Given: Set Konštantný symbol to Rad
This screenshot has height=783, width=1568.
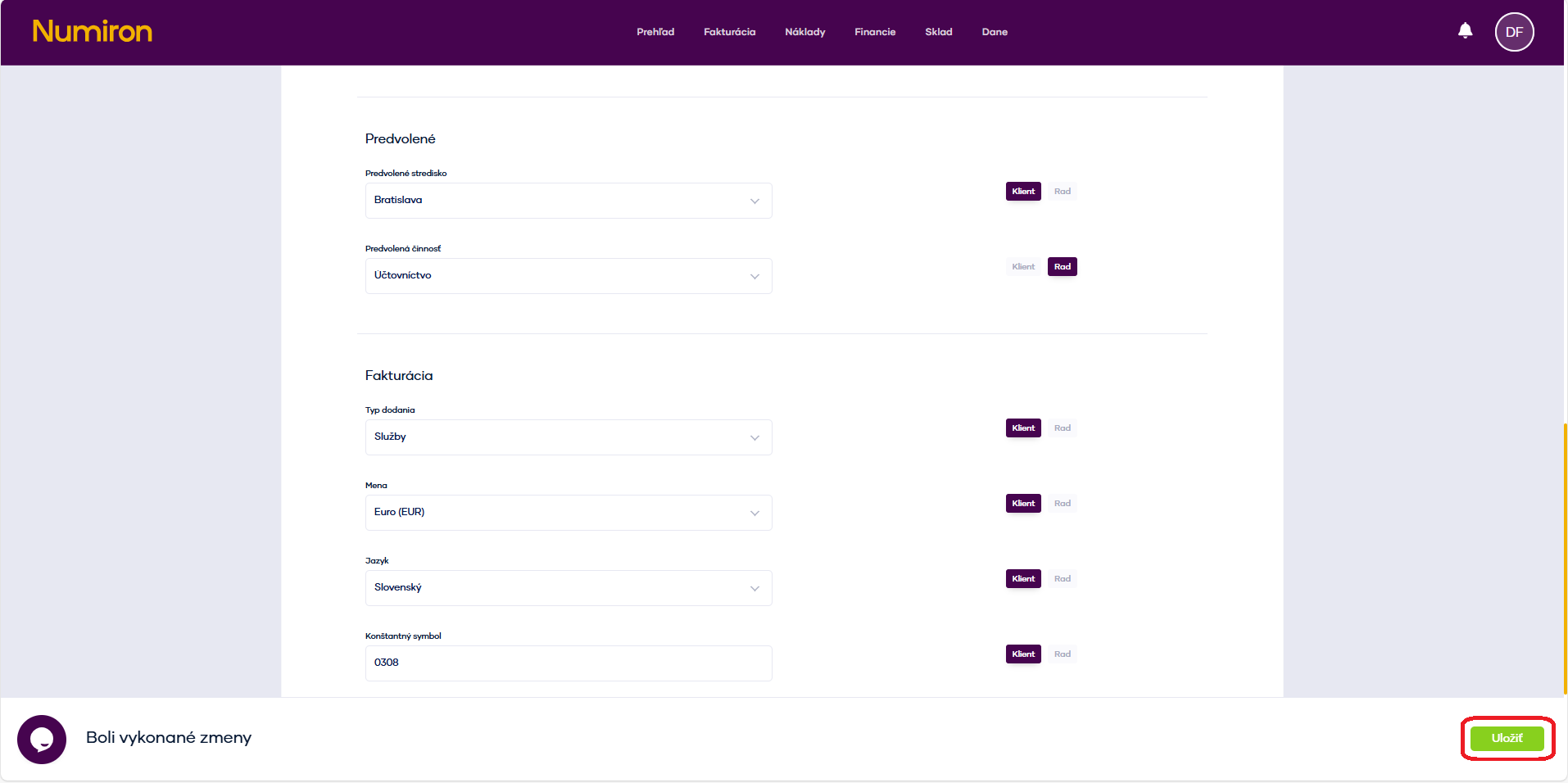Looking at the screenshot, I should 1062,654.
